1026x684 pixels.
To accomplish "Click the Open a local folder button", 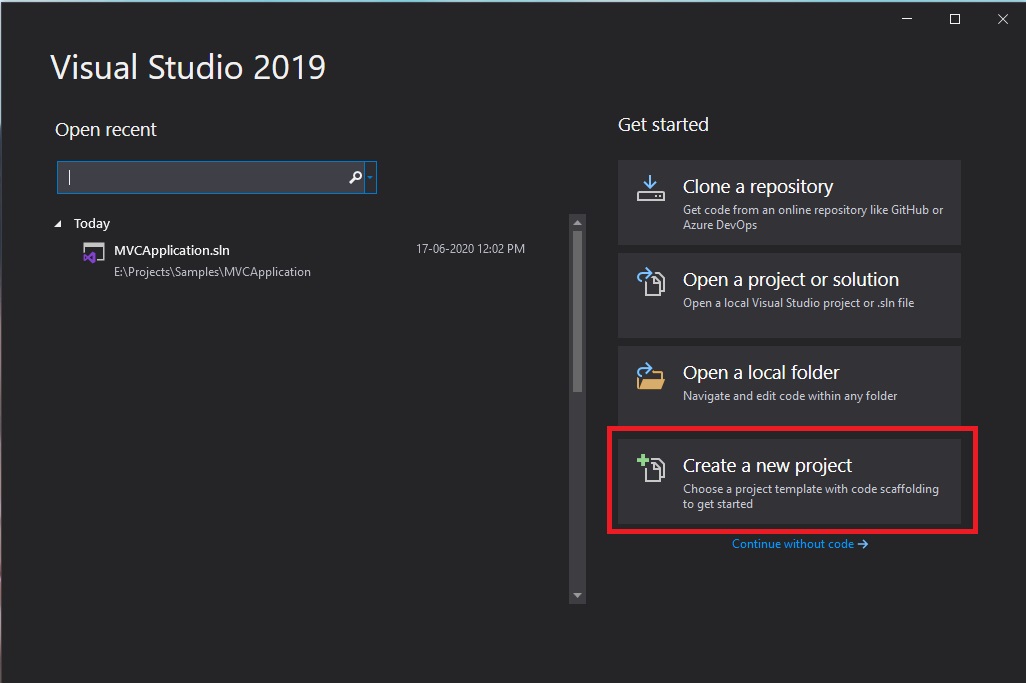I will coord(789,386).
